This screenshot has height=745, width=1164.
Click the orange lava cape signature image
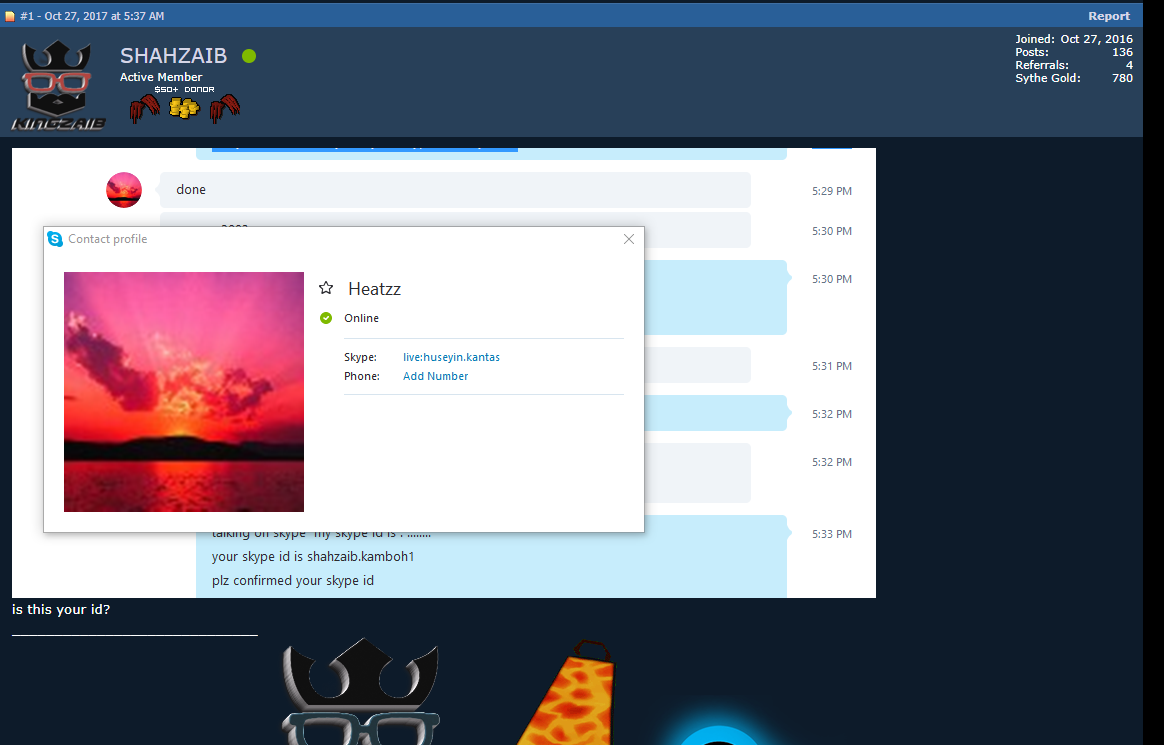point(566,692)
